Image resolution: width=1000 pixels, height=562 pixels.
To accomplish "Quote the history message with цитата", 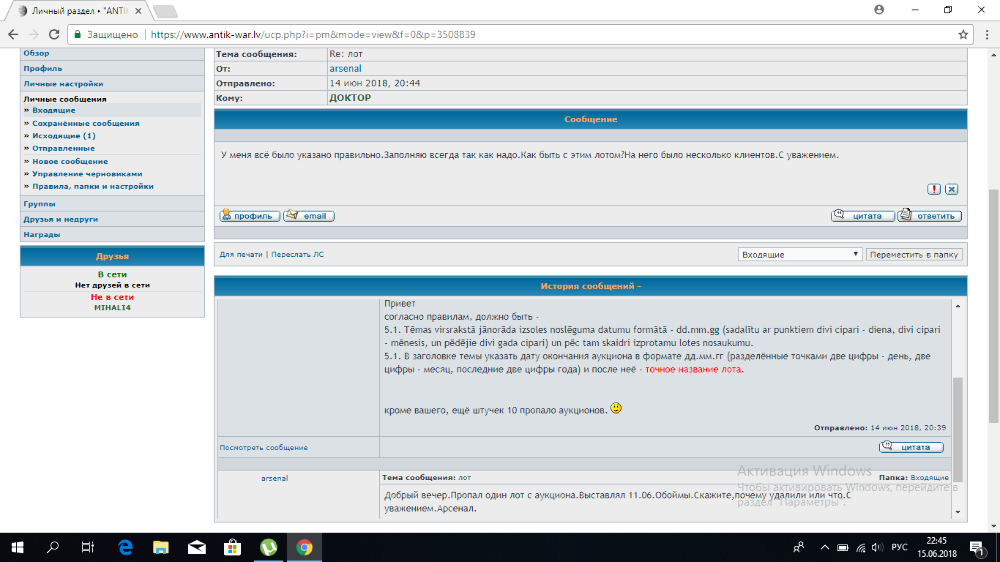I will 911,447.
